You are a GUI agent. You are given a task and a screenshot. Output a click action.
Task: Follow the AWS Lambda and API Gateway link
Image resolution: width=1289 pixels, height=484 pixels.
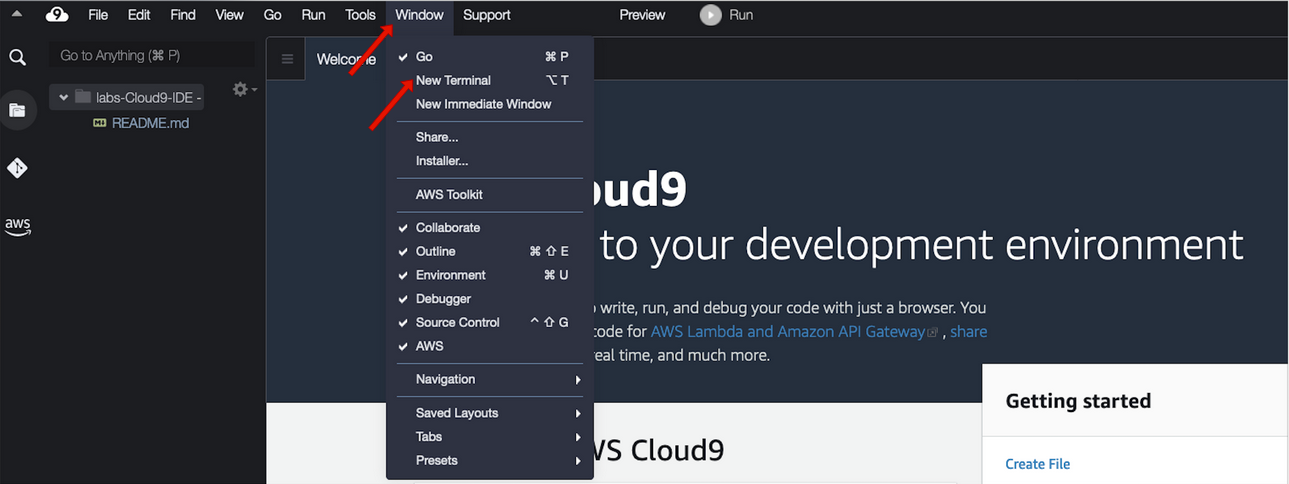click(x=787, y=331)
